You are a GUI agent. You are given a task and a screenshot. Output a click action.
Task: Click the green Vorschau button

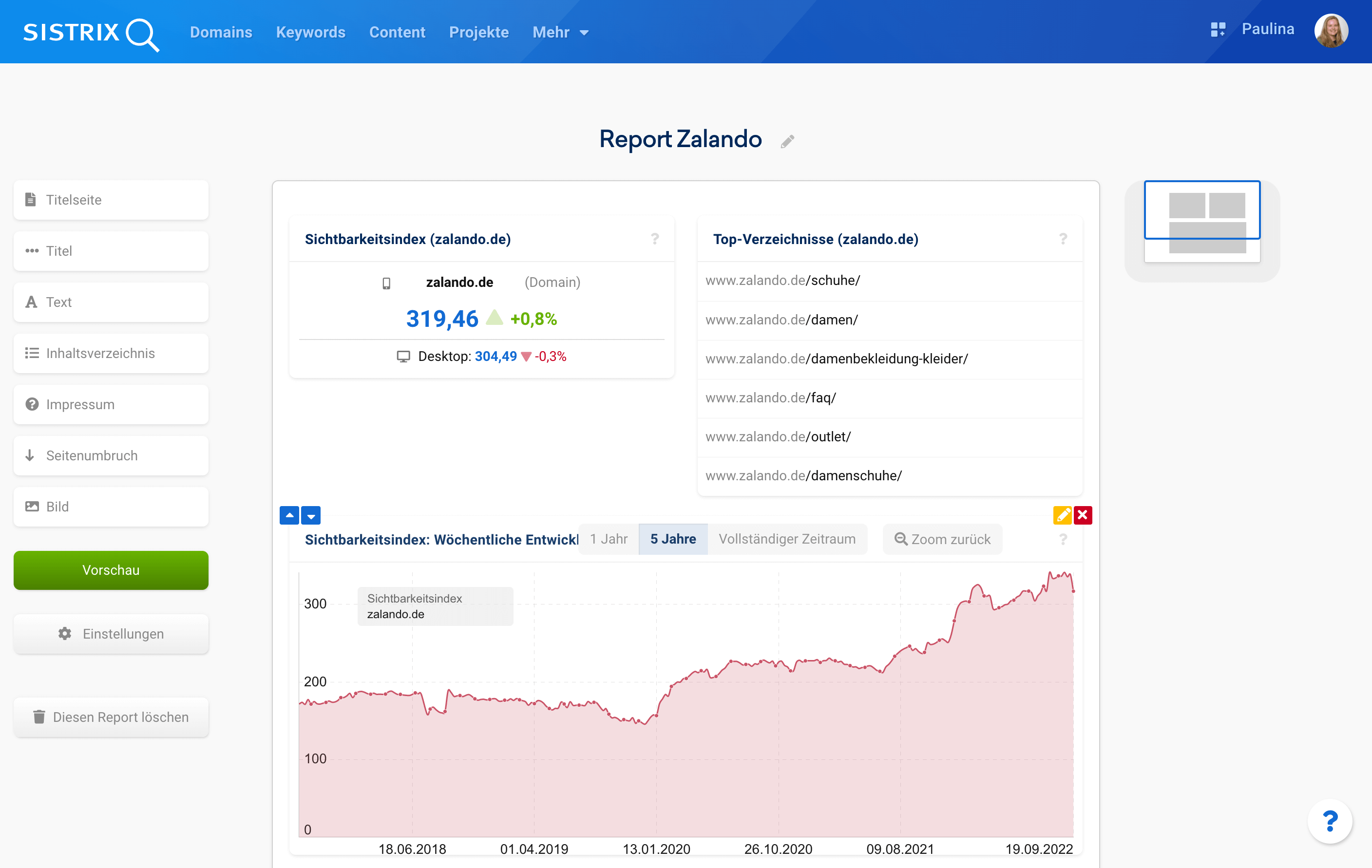pos(111,570)
